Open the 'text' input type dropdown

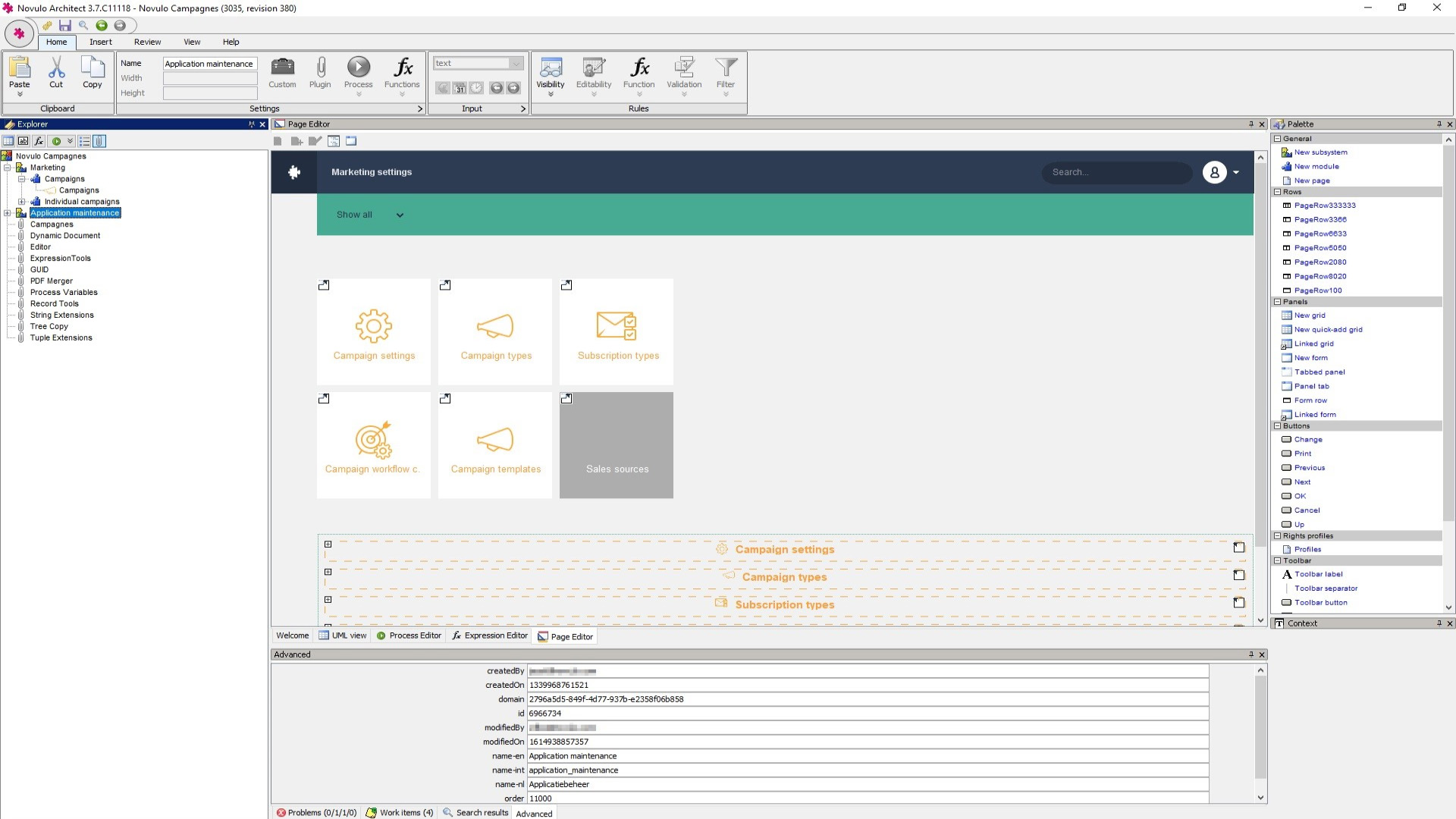point(516,64)
